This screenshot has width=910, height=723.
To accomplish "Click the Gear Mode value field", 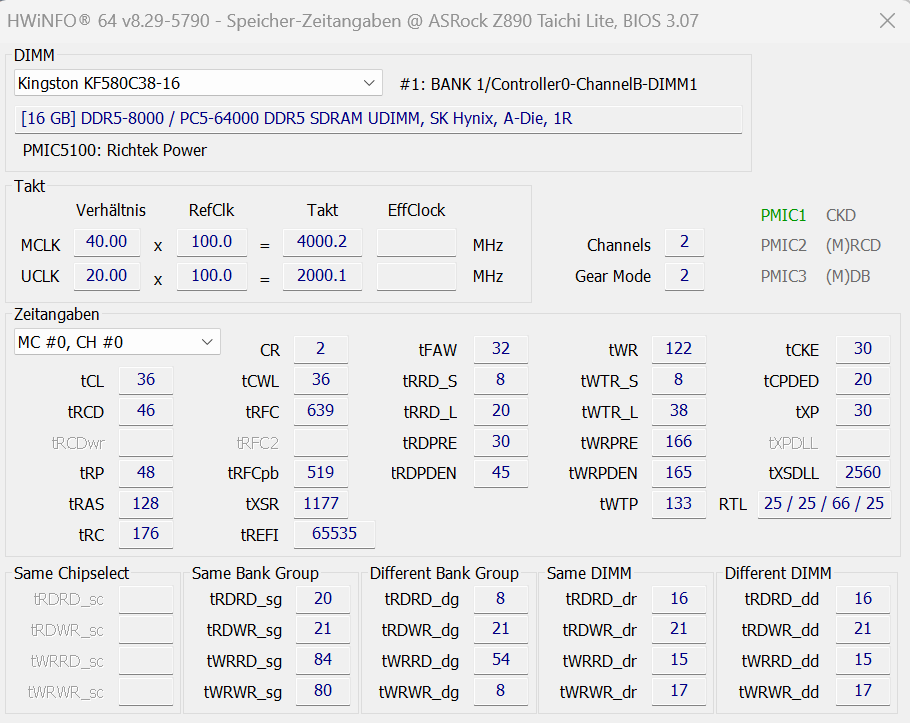I will pyautogui.click(x=684, y=276).
